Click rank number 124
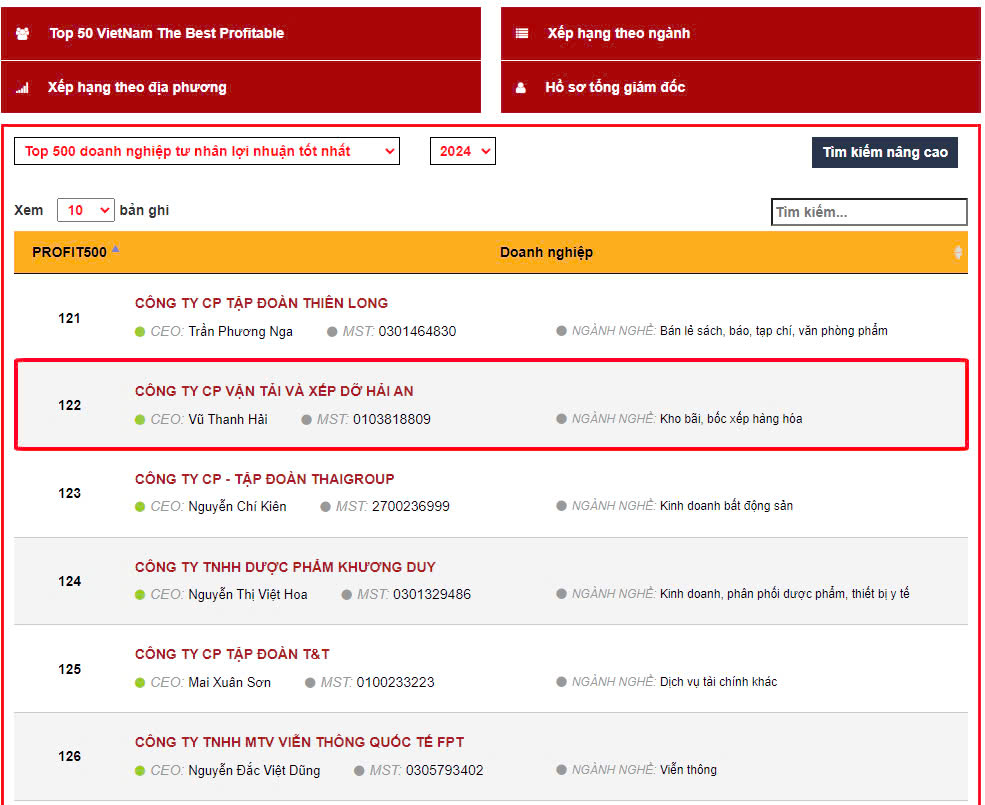985x805 pixels. pos(69,581)
